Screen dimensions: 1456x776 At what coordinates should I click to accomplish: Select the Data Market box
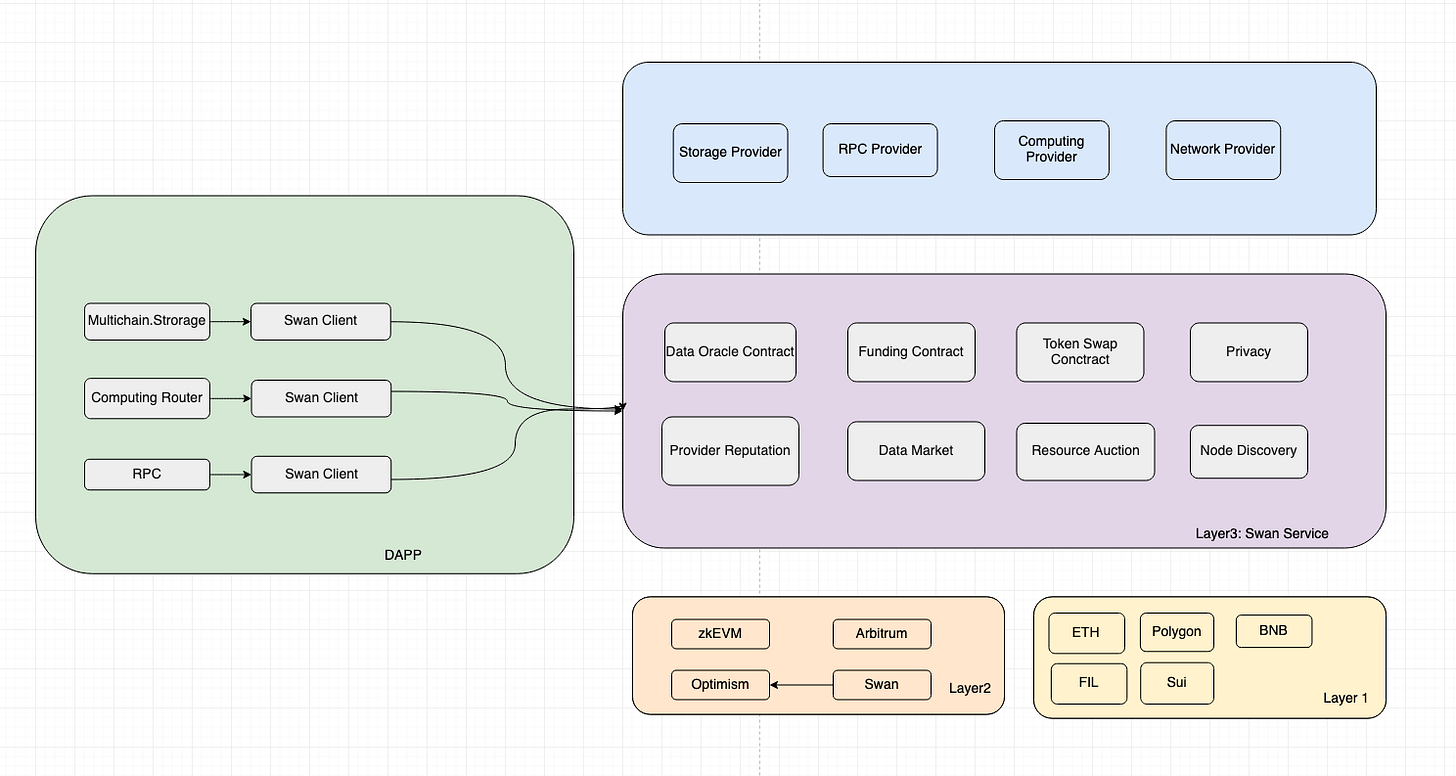click(916, 451)
